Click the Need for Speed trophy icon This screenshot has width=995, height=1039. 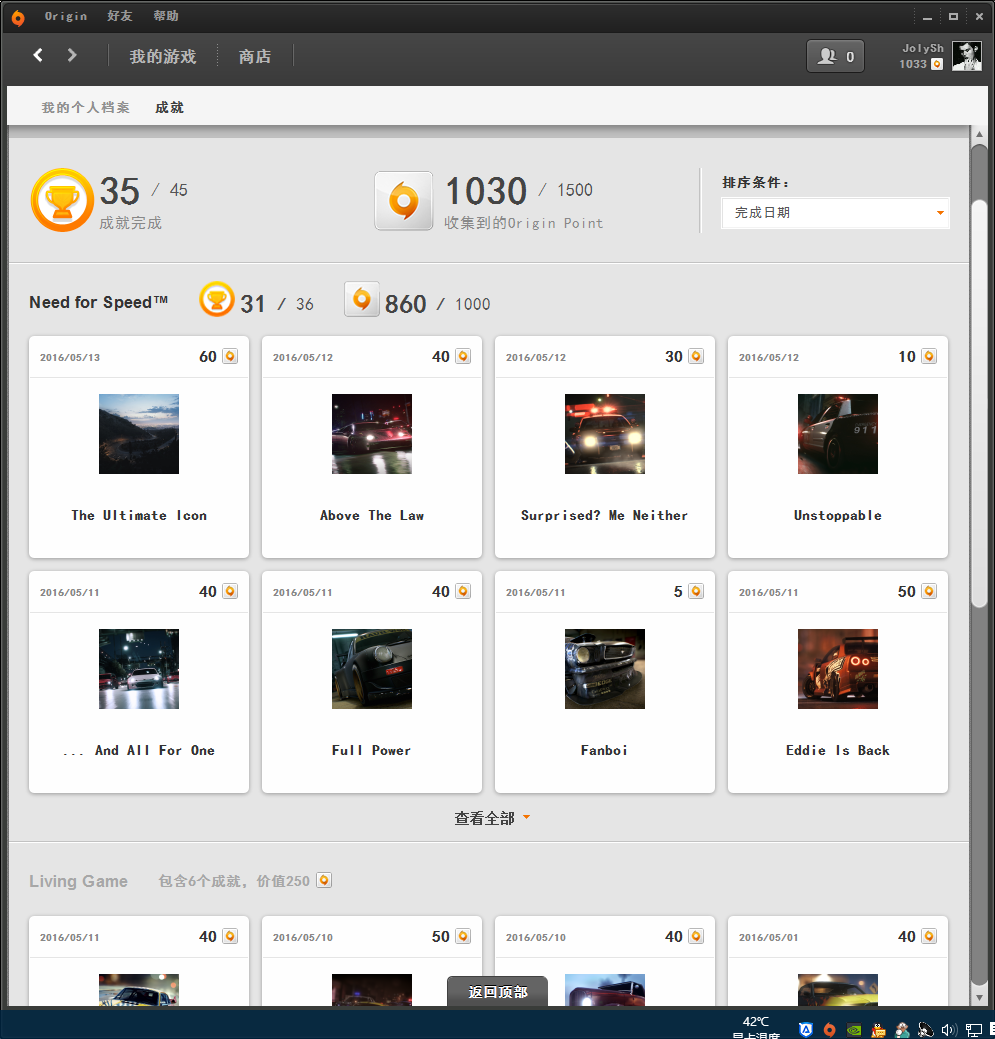tap(217, 300)
